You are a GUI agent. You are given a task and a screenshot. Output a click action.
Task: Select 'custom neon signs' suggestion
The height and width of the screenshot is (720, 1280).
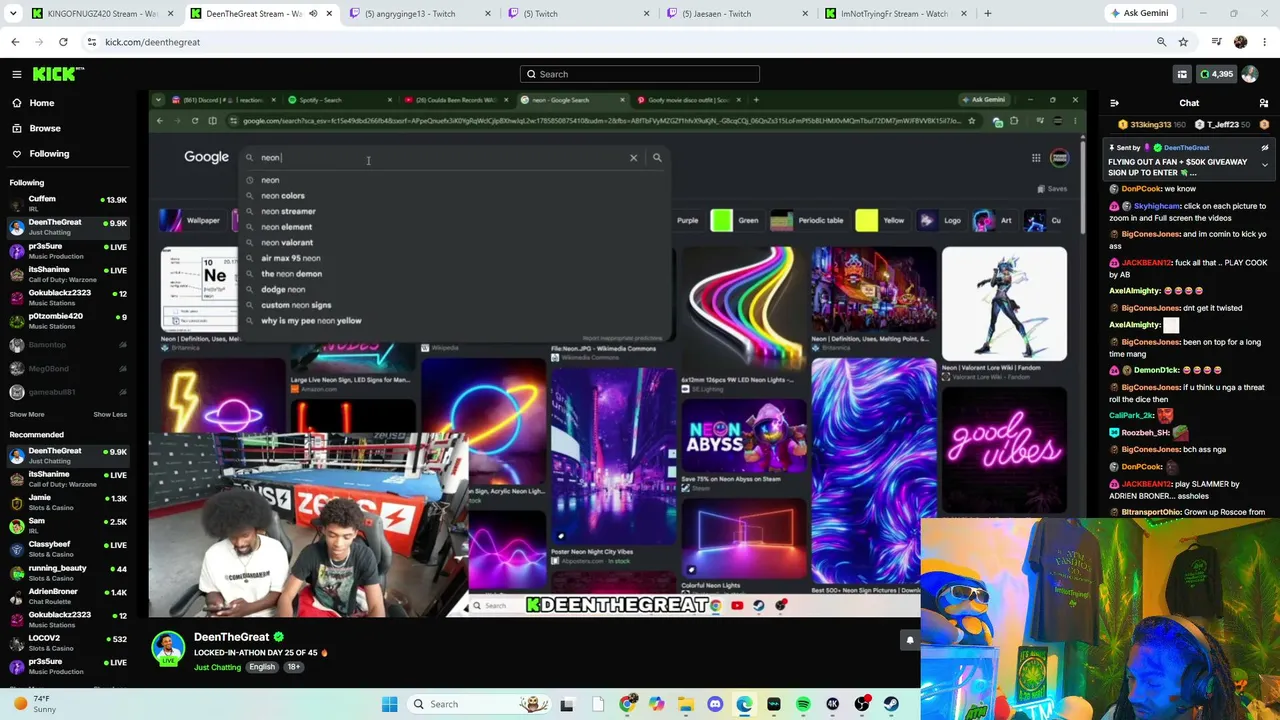click(x=296, y=305)
